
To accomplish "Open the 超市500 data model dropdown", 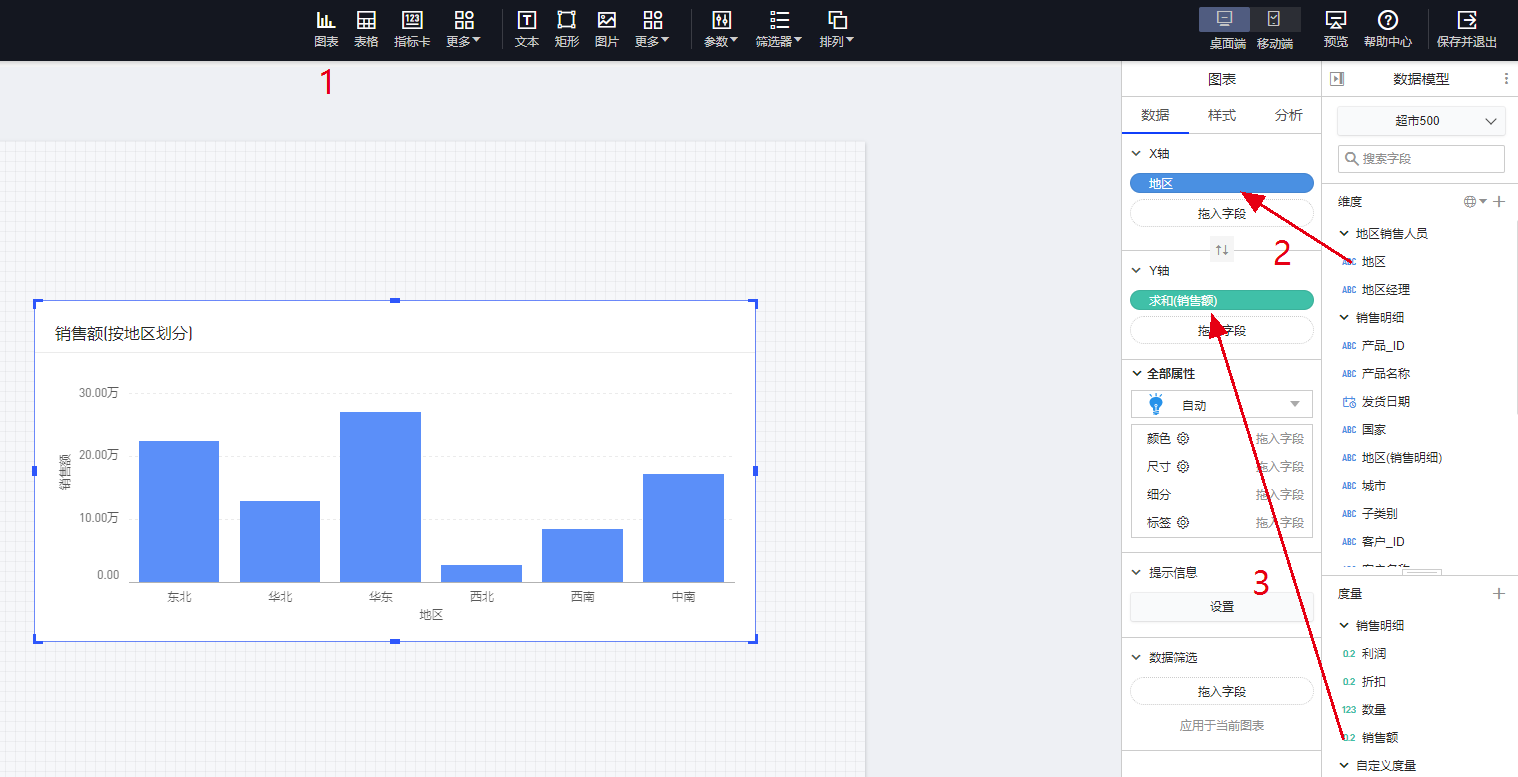I will (1420, 121).
